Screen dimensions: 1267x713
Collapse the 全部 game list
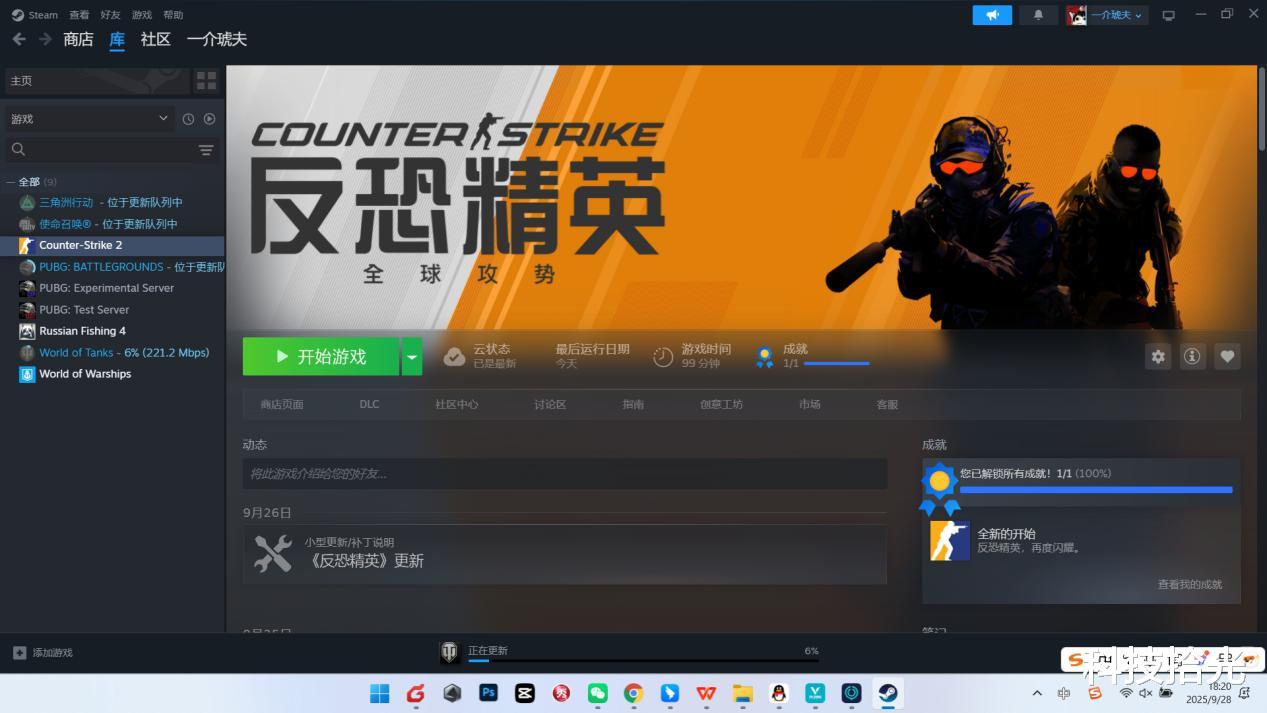pyautogui.click(x=12, y=182)
